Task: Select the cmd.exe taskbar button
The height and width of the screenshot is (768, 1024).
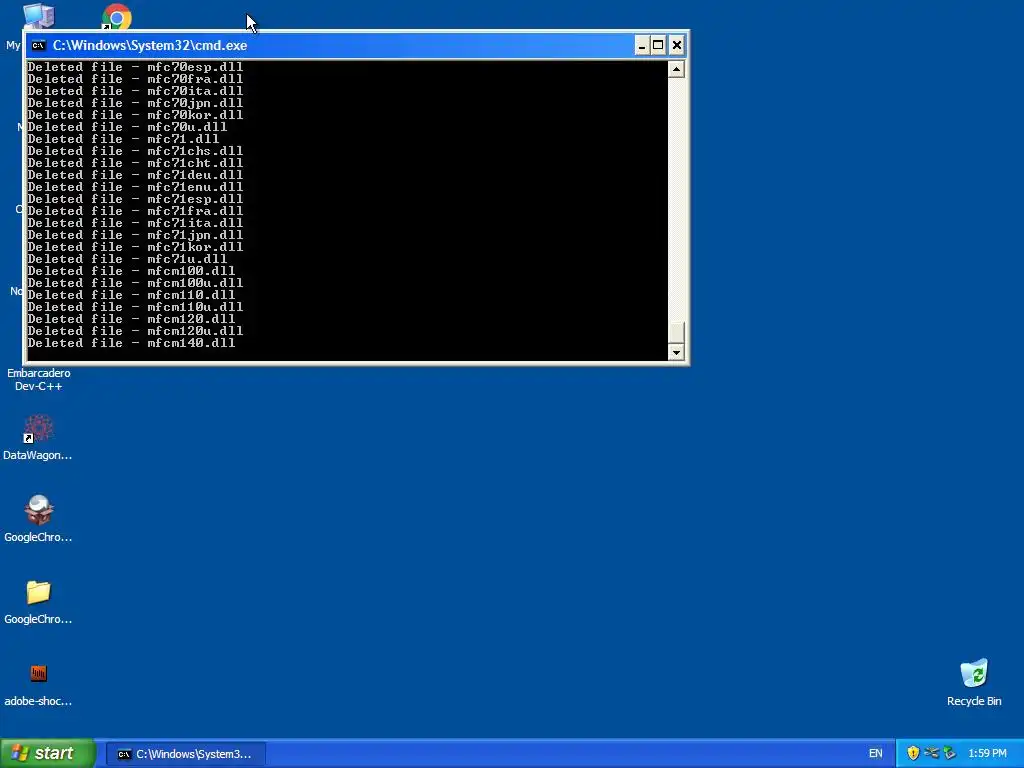Action: (185, 754)
